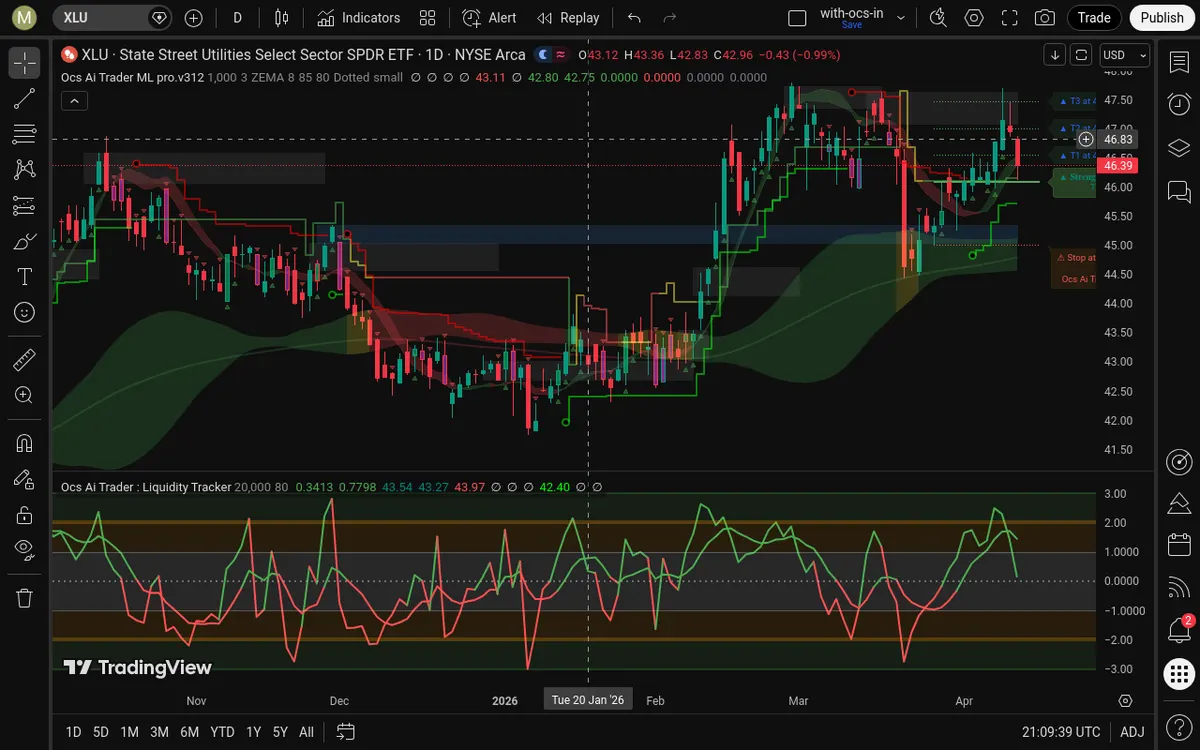Viewport: 1200px width, 750px height.
Task: Toggle ADJ adjusted data
Action: pos(1132,732)
